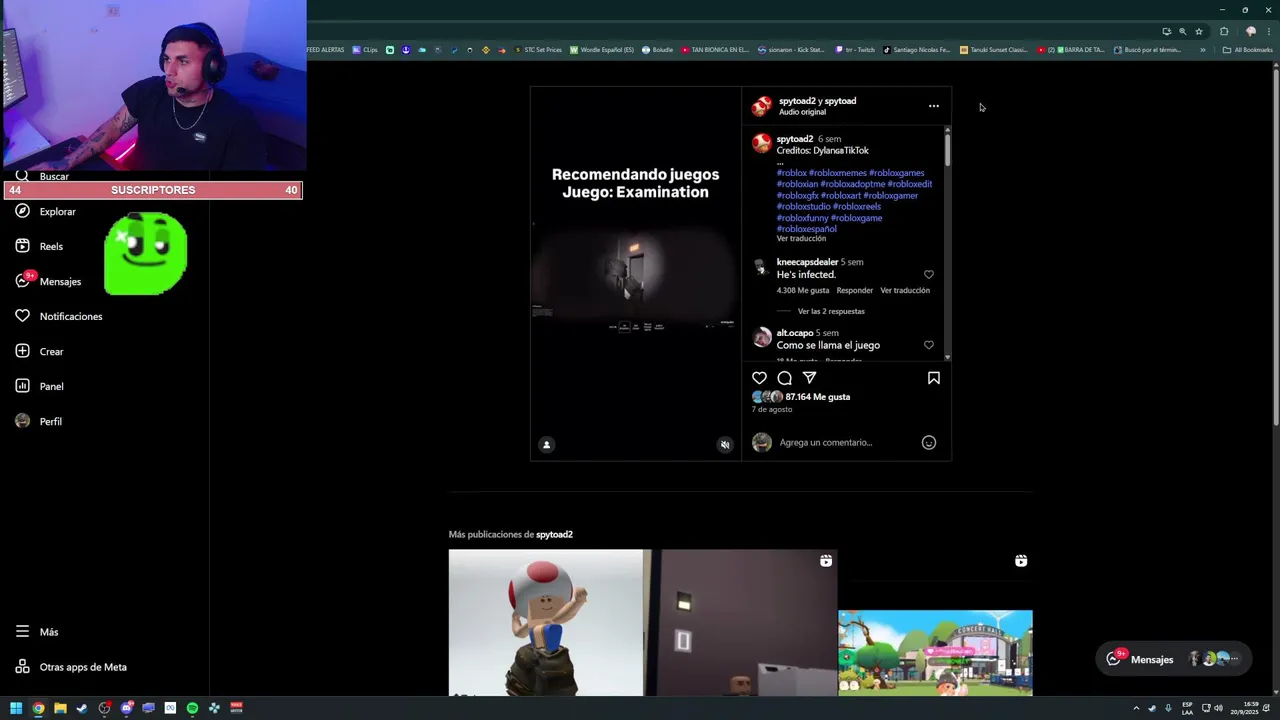This screenshot has height=720, width=1280.
Task: Open the Toad character post thumbnail
Action: pyautogui.click(x=545, y=622)
